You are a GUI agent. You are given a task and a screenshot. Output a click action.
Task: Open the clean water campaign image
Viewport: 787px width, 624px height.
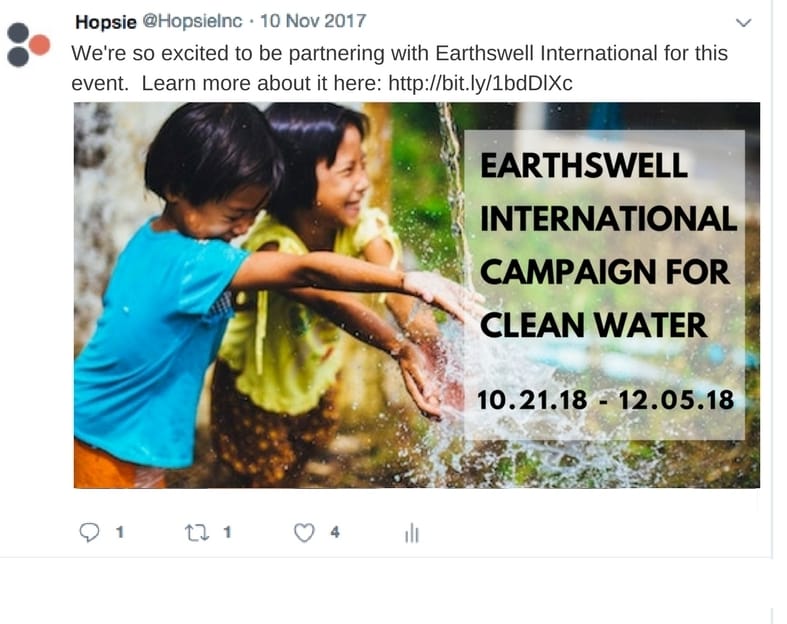pos(417,295)
